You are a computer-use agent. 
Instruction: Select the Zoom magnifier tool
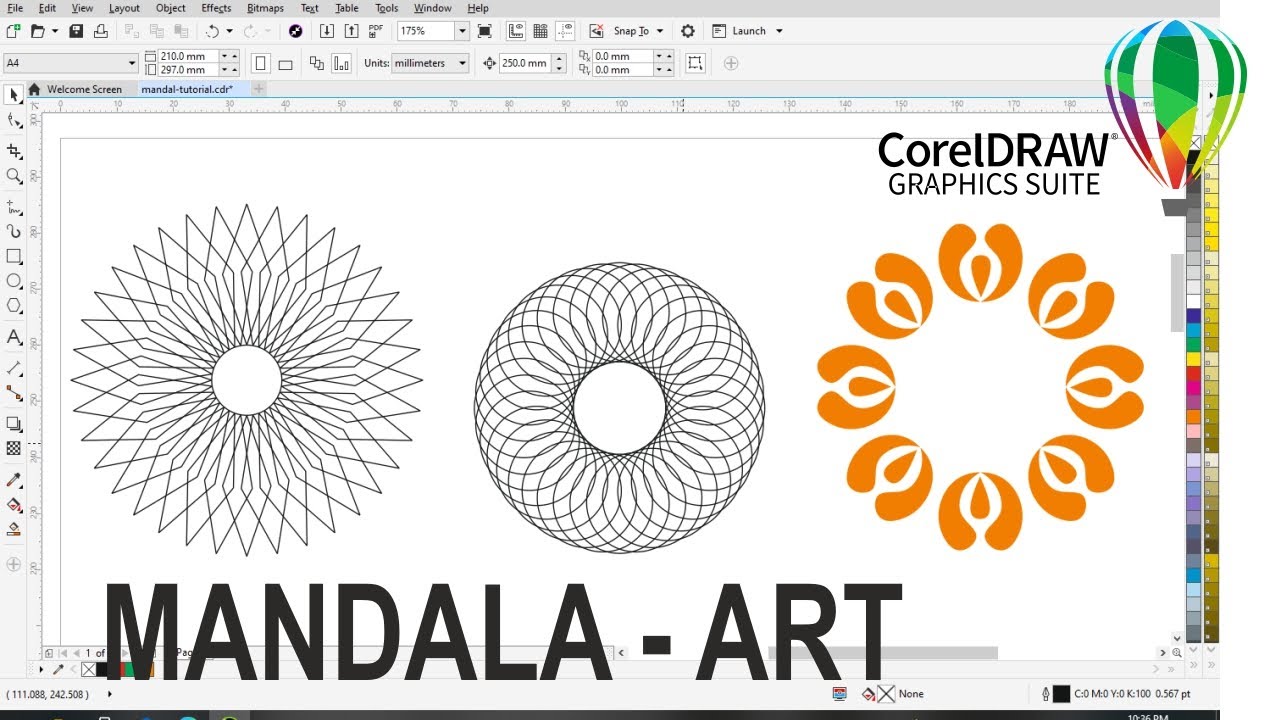[x=14, y=176]
